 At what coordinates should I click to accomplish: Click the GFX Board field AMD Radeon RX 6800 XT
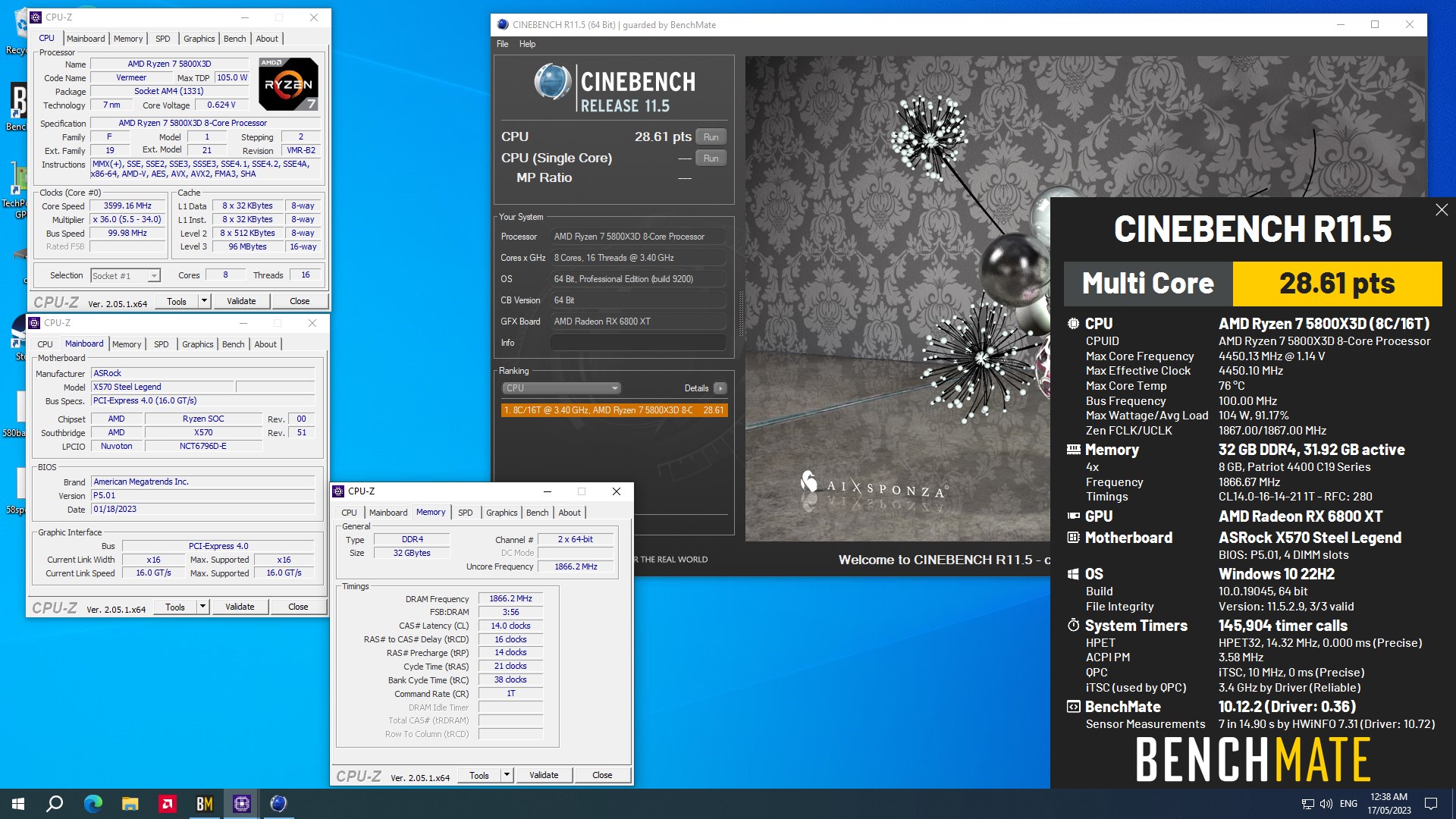pyautogui.click(x=638, y=322)
